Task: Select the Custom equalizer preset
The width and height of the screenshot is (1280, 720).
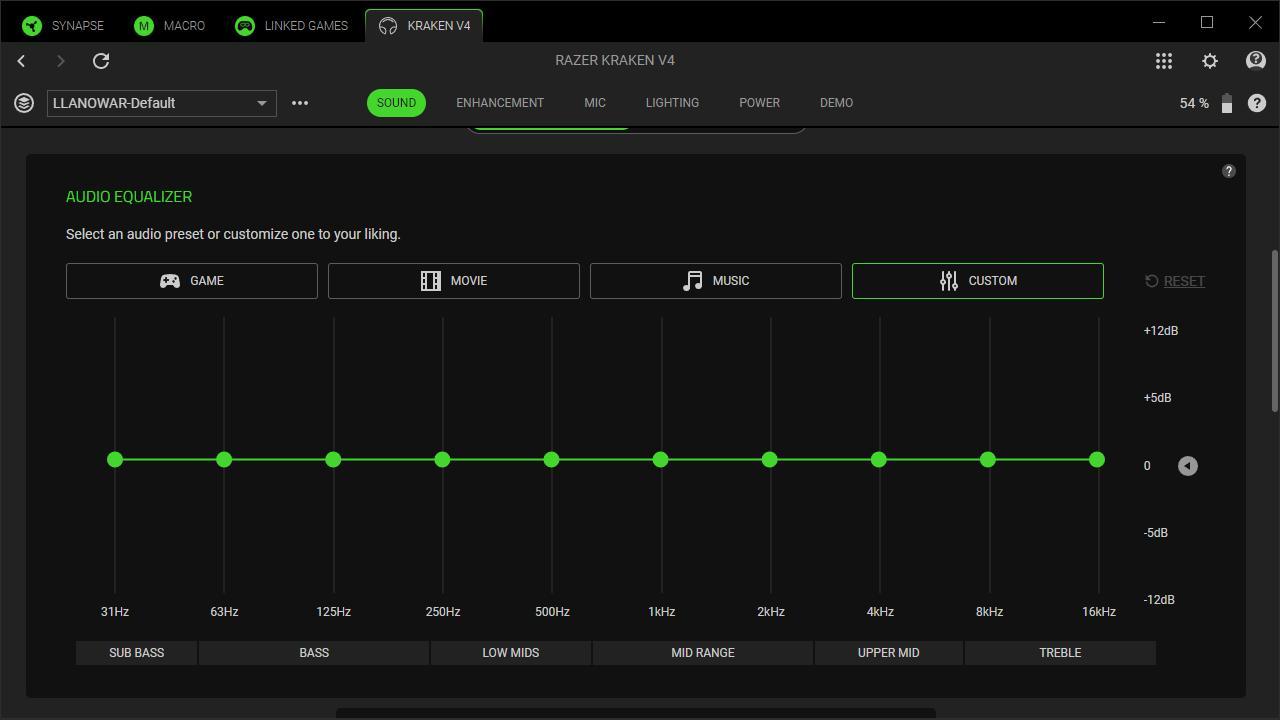Action: pyautogui.click(x=978, y=281)
